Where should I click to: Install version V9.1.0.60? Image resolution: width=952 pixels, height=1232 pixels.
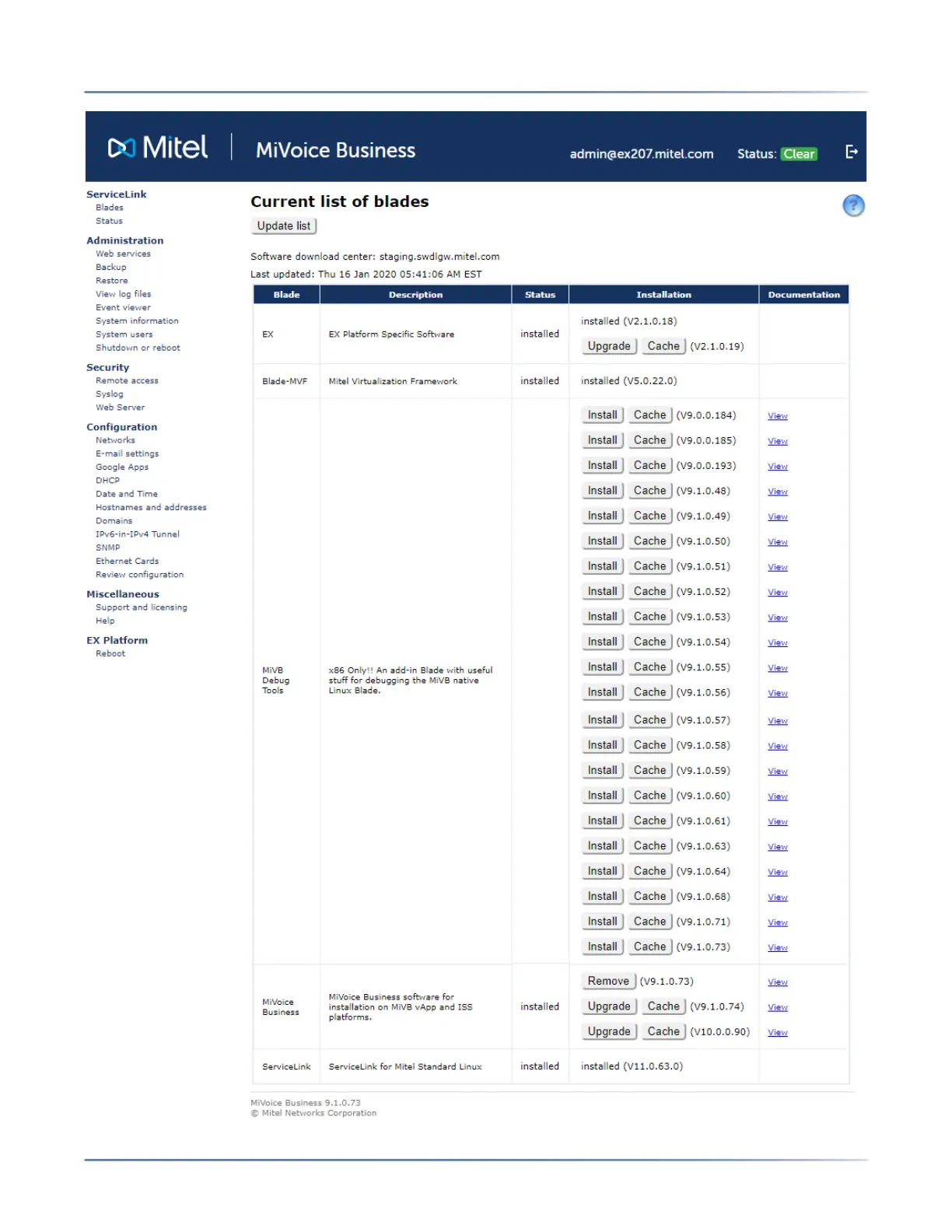pos(602,796)
